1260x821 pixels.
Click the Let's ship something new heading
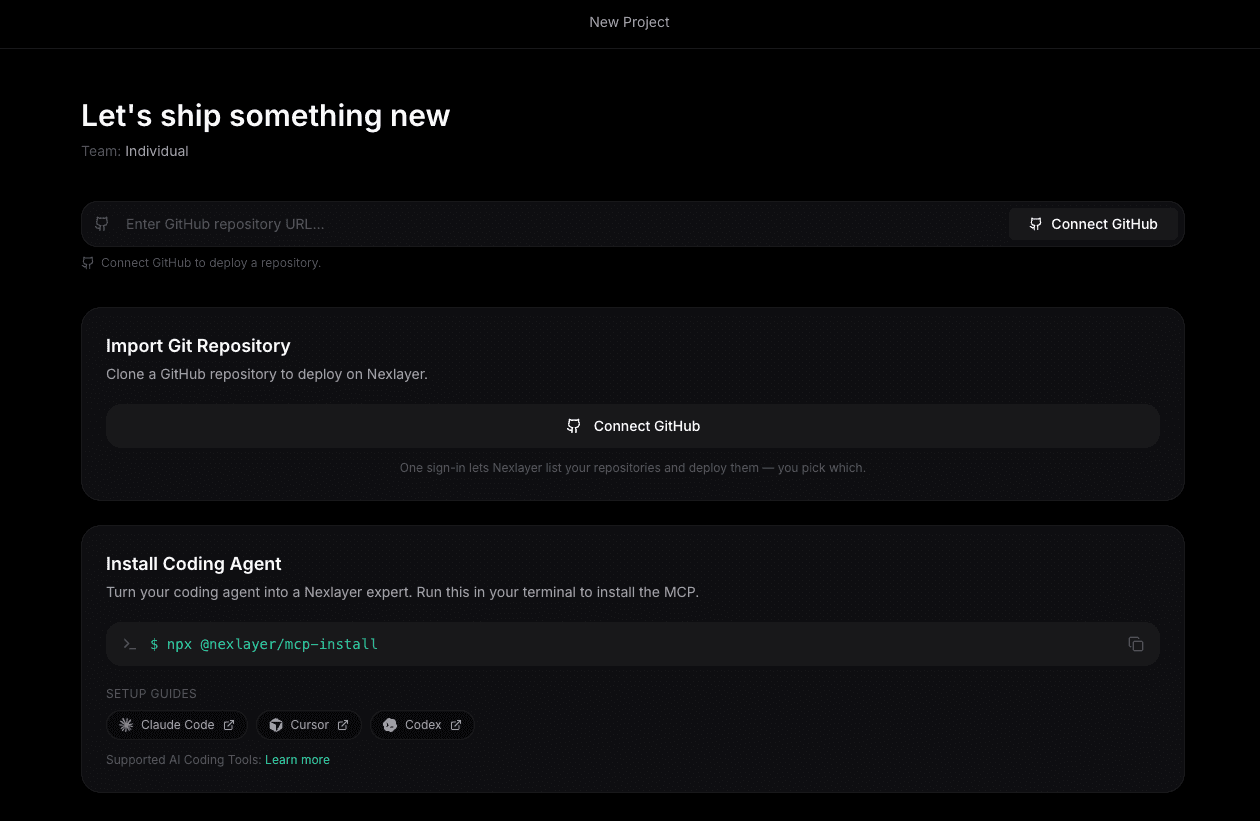(266, 115)
